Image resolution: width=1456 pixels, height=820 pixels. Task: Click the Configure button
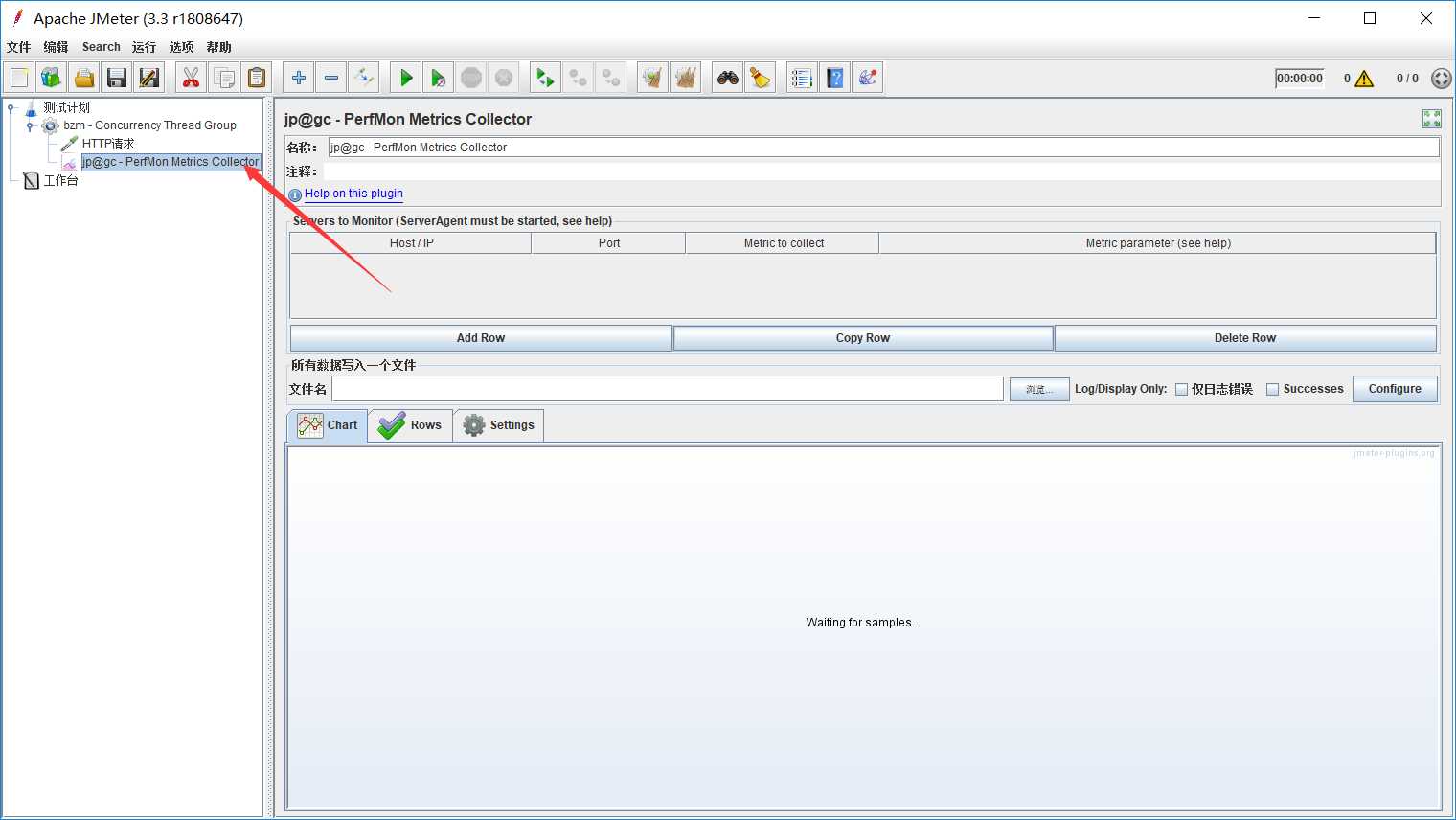pyautogui.click(x=1395, y=389)
